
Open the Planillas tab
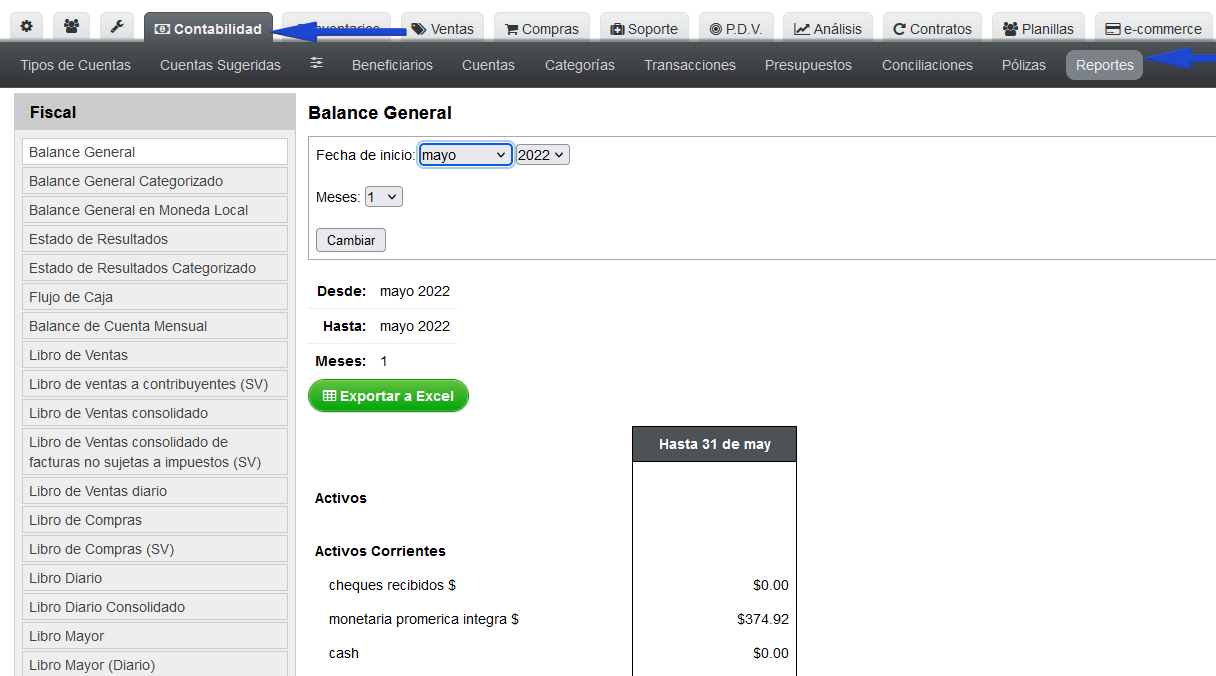(1038, 29)
